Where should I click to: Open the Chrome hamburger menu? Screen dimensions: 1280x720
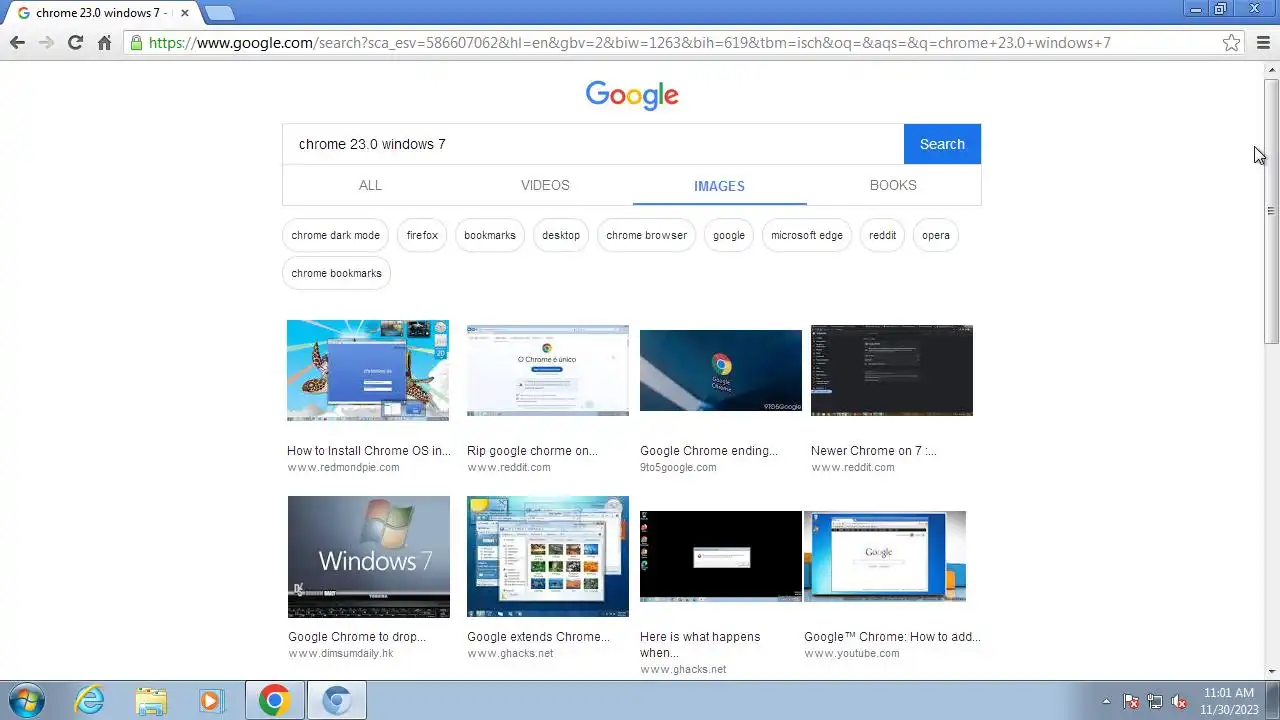(x=1263, y=42)
